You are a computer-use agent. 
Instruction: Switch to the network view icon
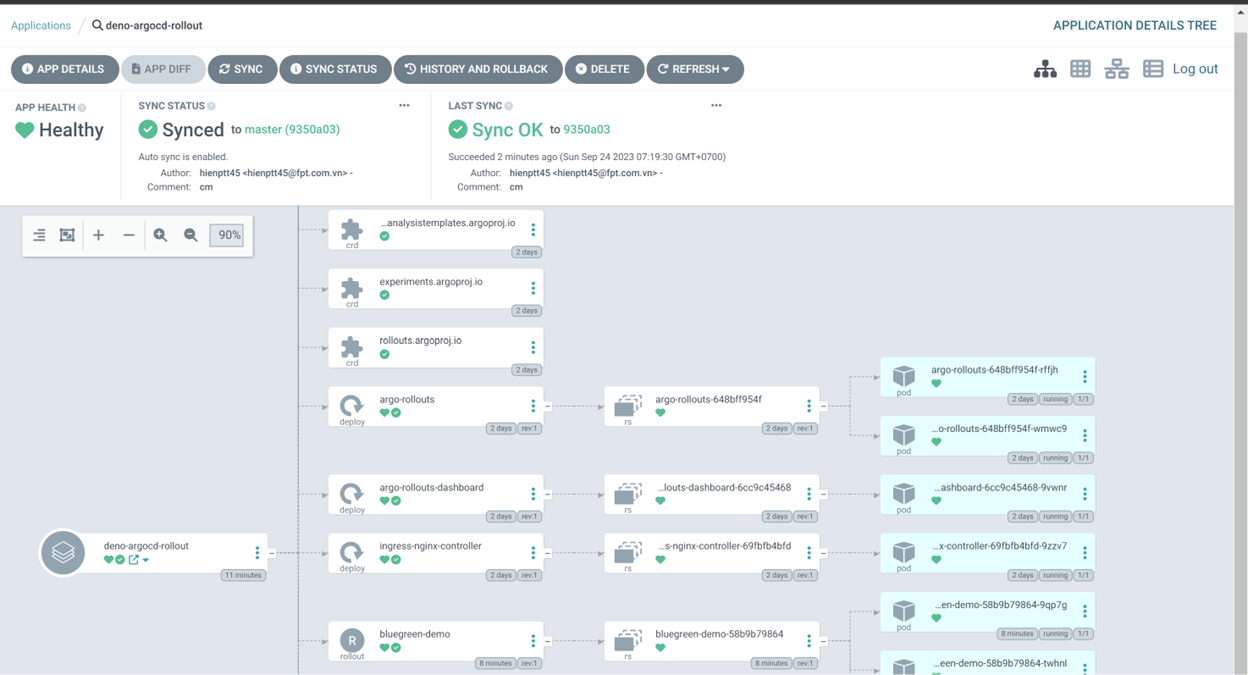1116,69
